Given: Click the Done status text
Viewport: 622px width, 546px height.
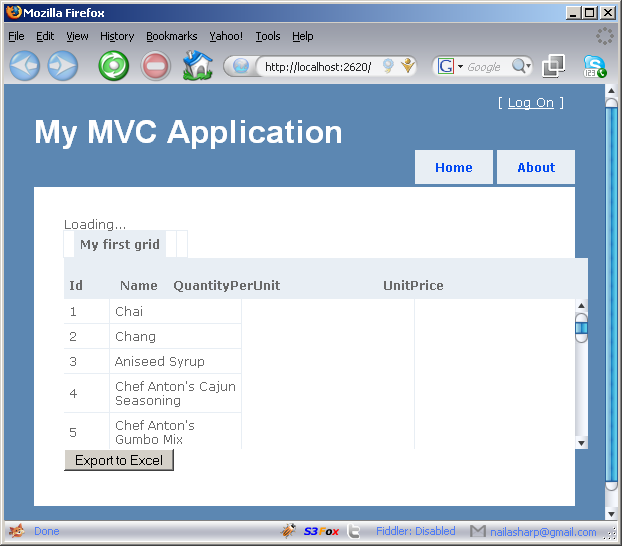Looking at the screenshot, I should pyautogui.click(x=47, y=531).
